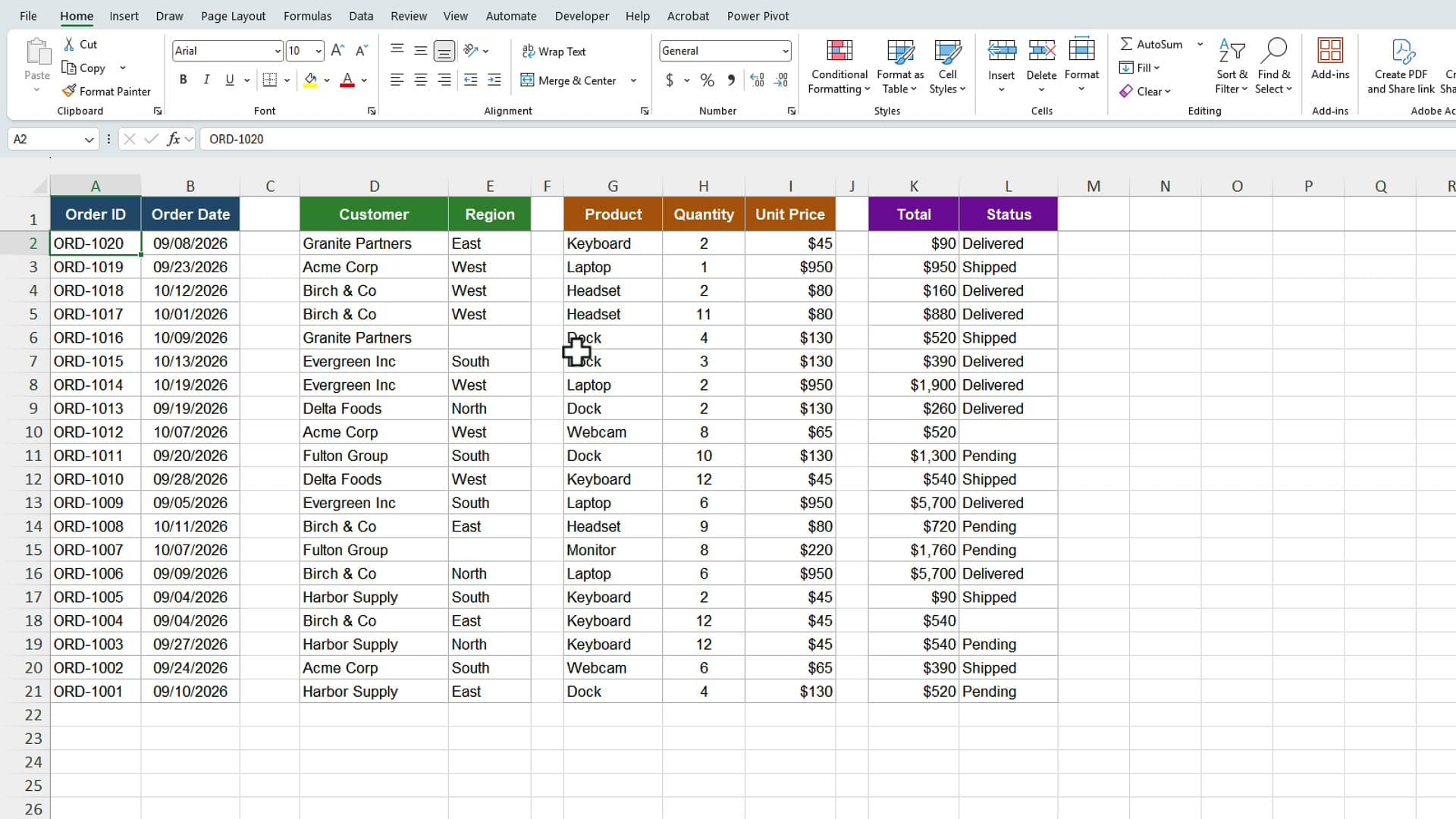Viewport: 1456px width, 819px height.
Task: Select column header D
Action: pyautogui.click(x=374, y=186)
